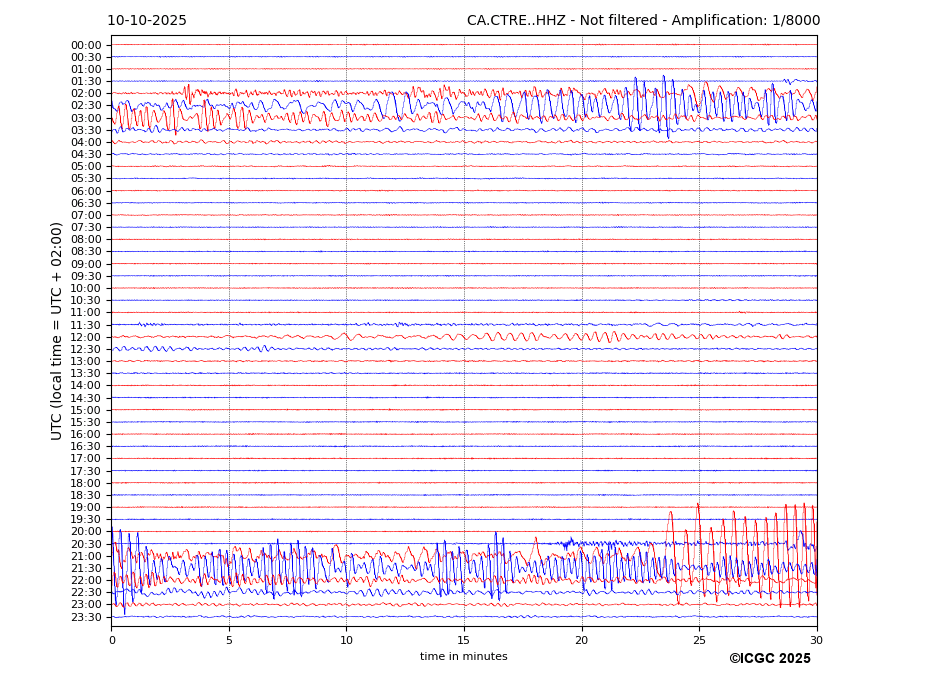The image size is (927, 696).
Task: Click the 21:00 time row label
Action: [86, 556]
